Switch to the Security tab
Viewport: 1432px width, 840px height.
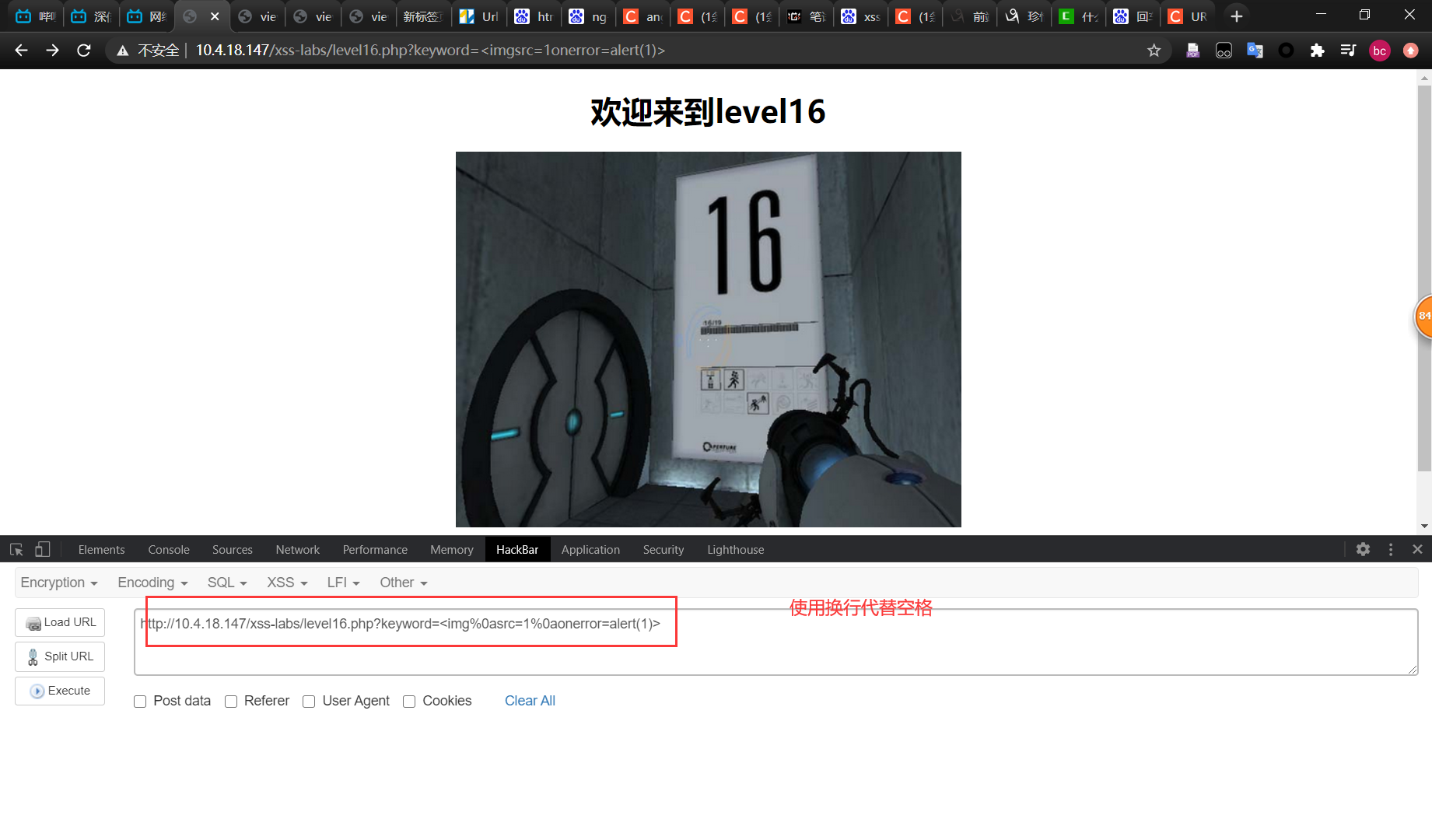coord(663,550)
